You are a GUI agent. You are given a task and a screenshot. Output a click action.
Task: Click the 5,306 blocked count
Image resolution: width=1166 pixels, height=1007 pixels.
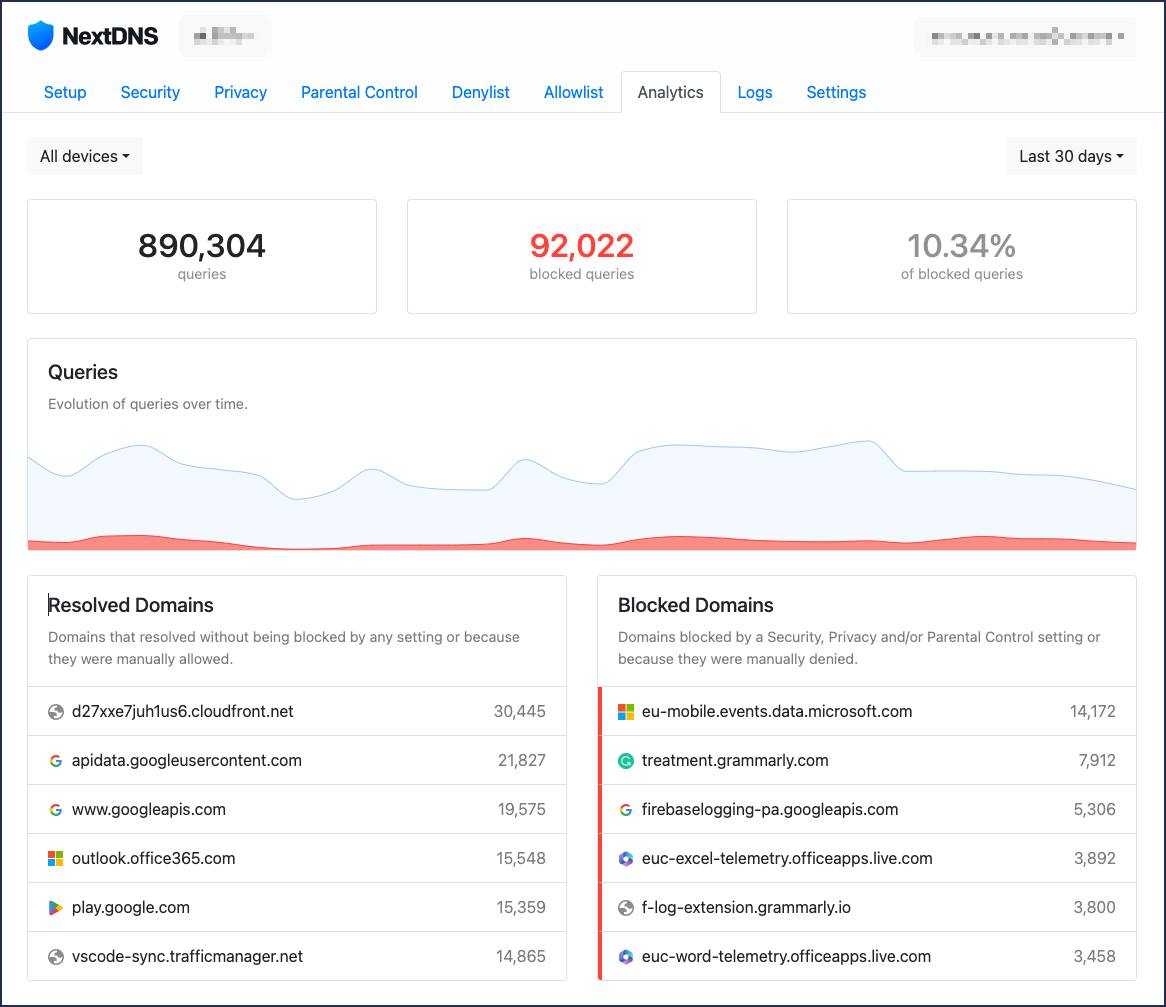click(x=1095, y=810)
